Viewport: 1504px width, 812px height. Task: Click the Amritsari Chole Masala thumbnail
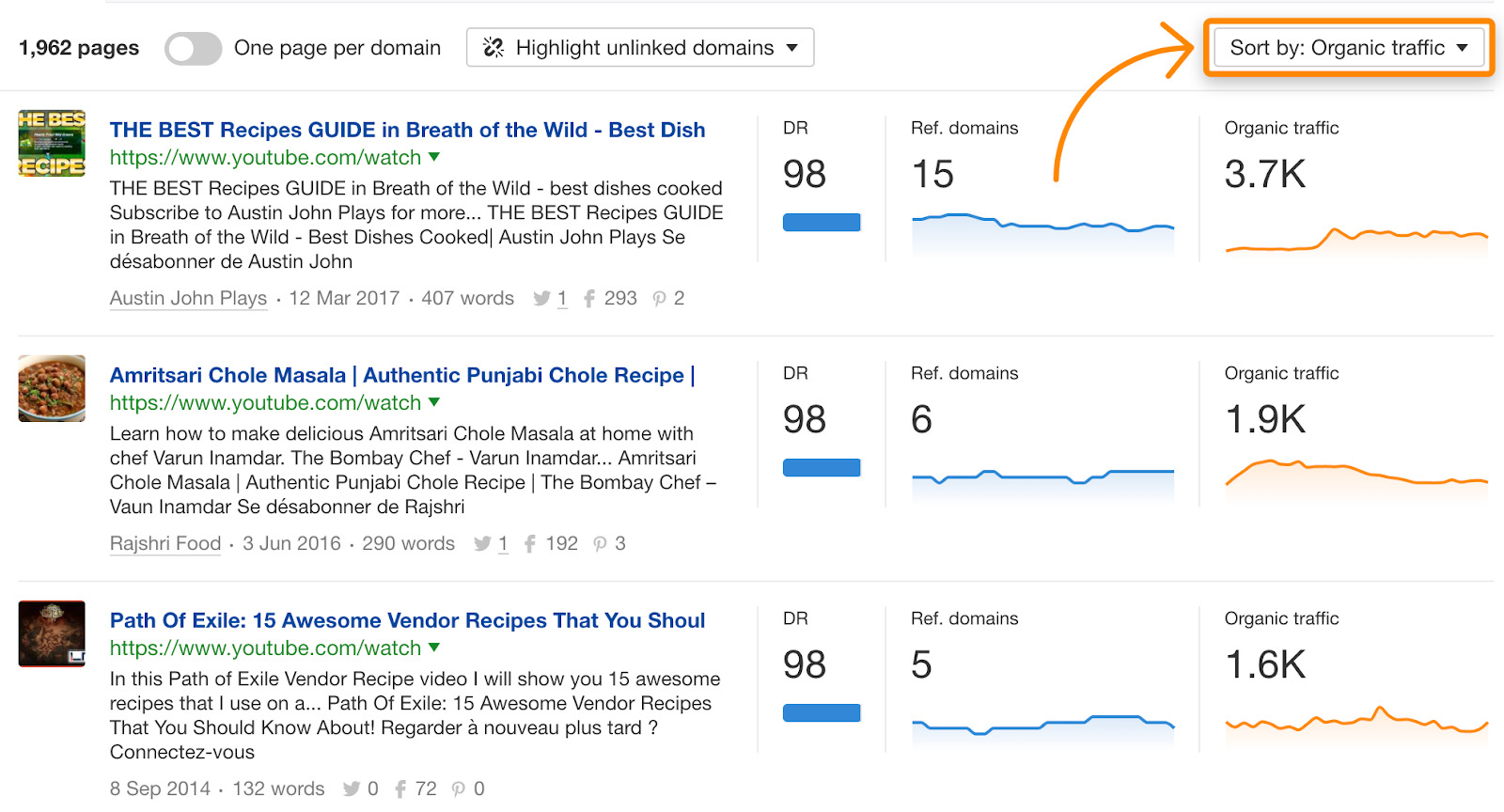click(51, 389)
